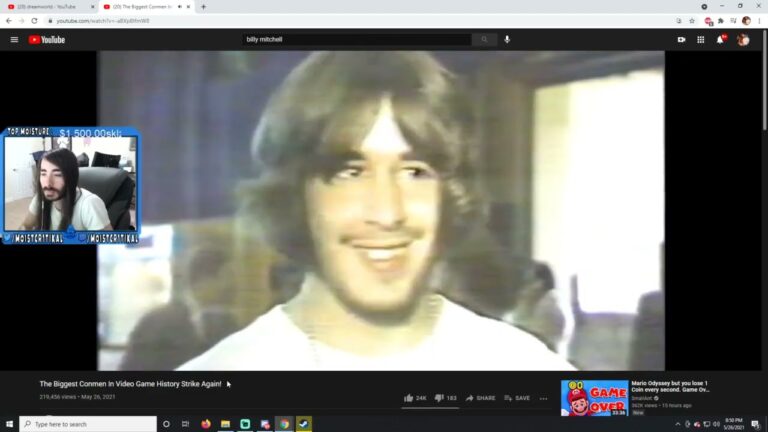Click the URL address bar
768x432 pixels.
point(362,21)
